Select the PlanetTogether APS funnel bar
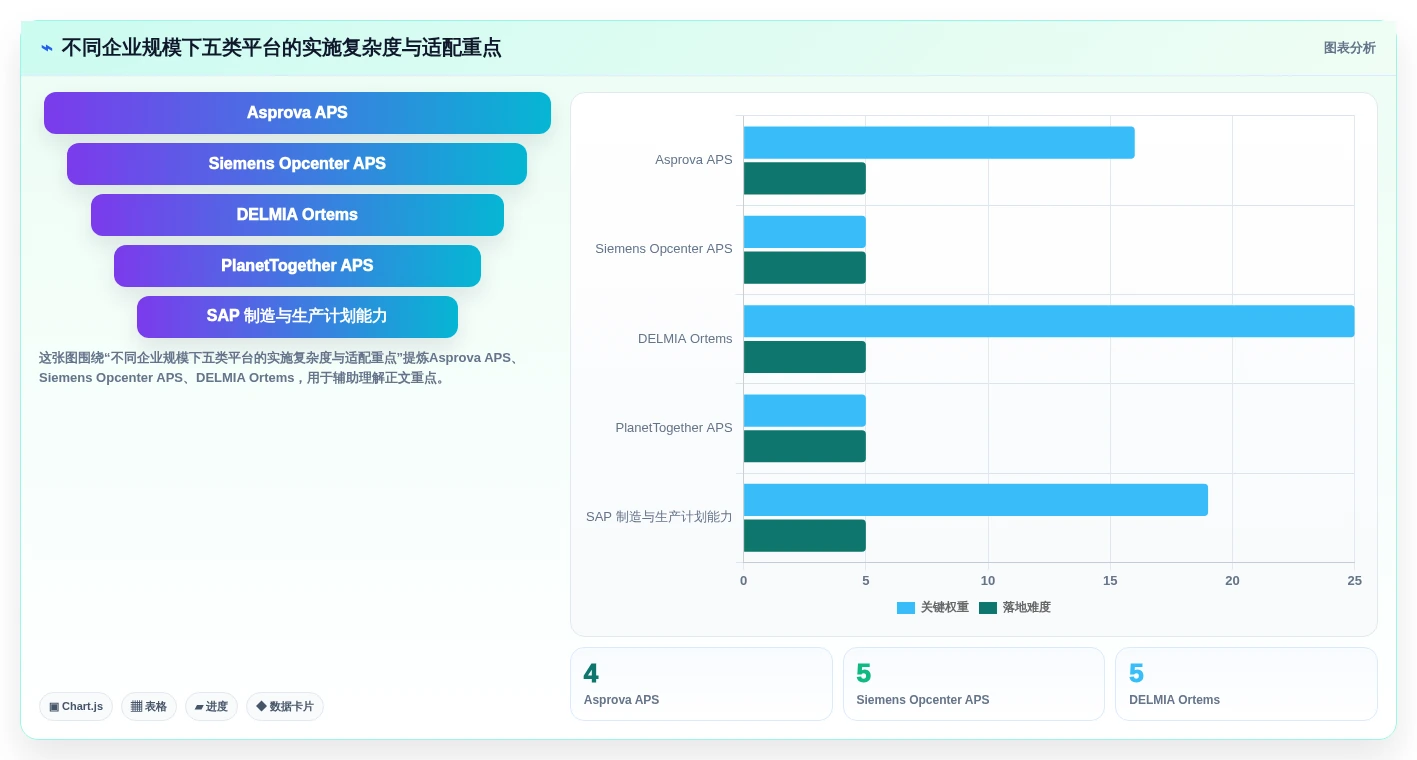 pos(297,266)
